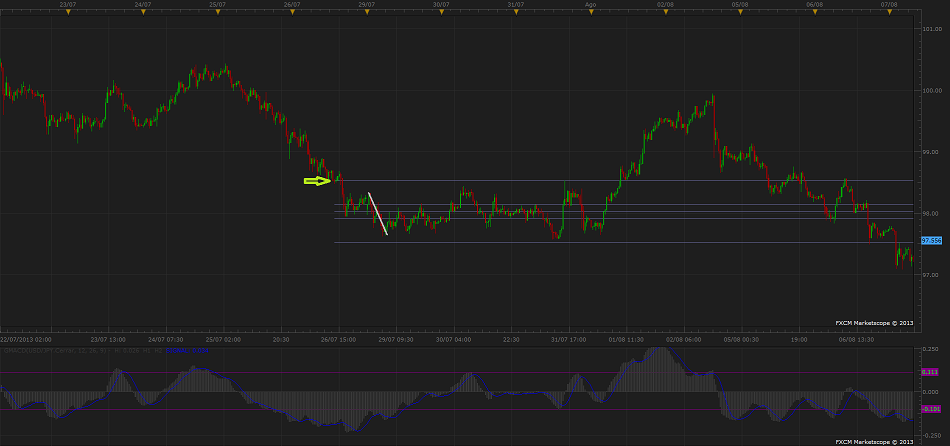Select the -0.101 lower indicator level label
The width and height of the screenshot is (950, 446).
point(930,409)
